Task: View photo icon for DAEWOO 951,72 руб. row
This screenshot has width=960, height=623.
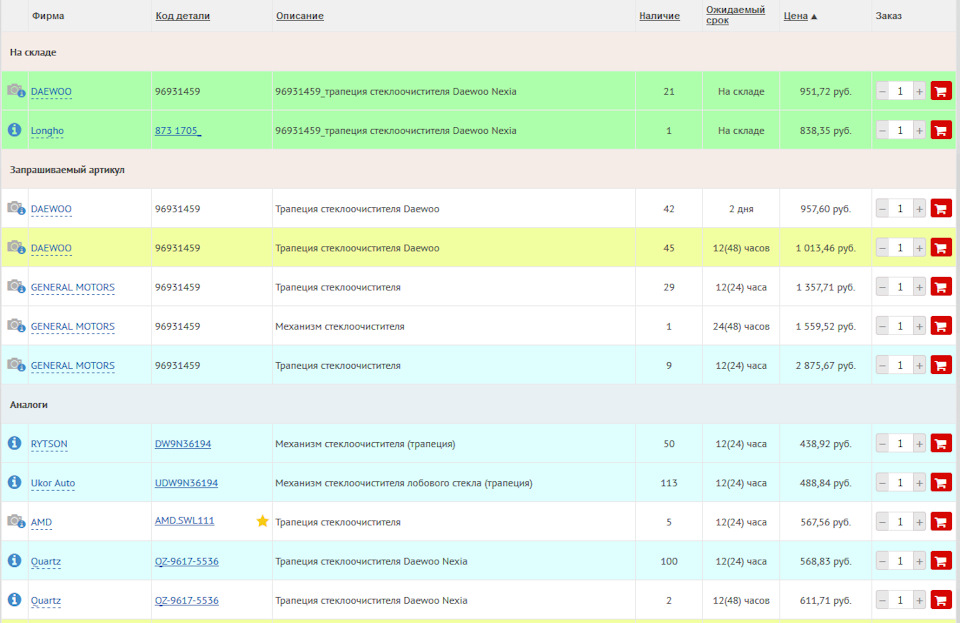Action: (x=16, y=91)
